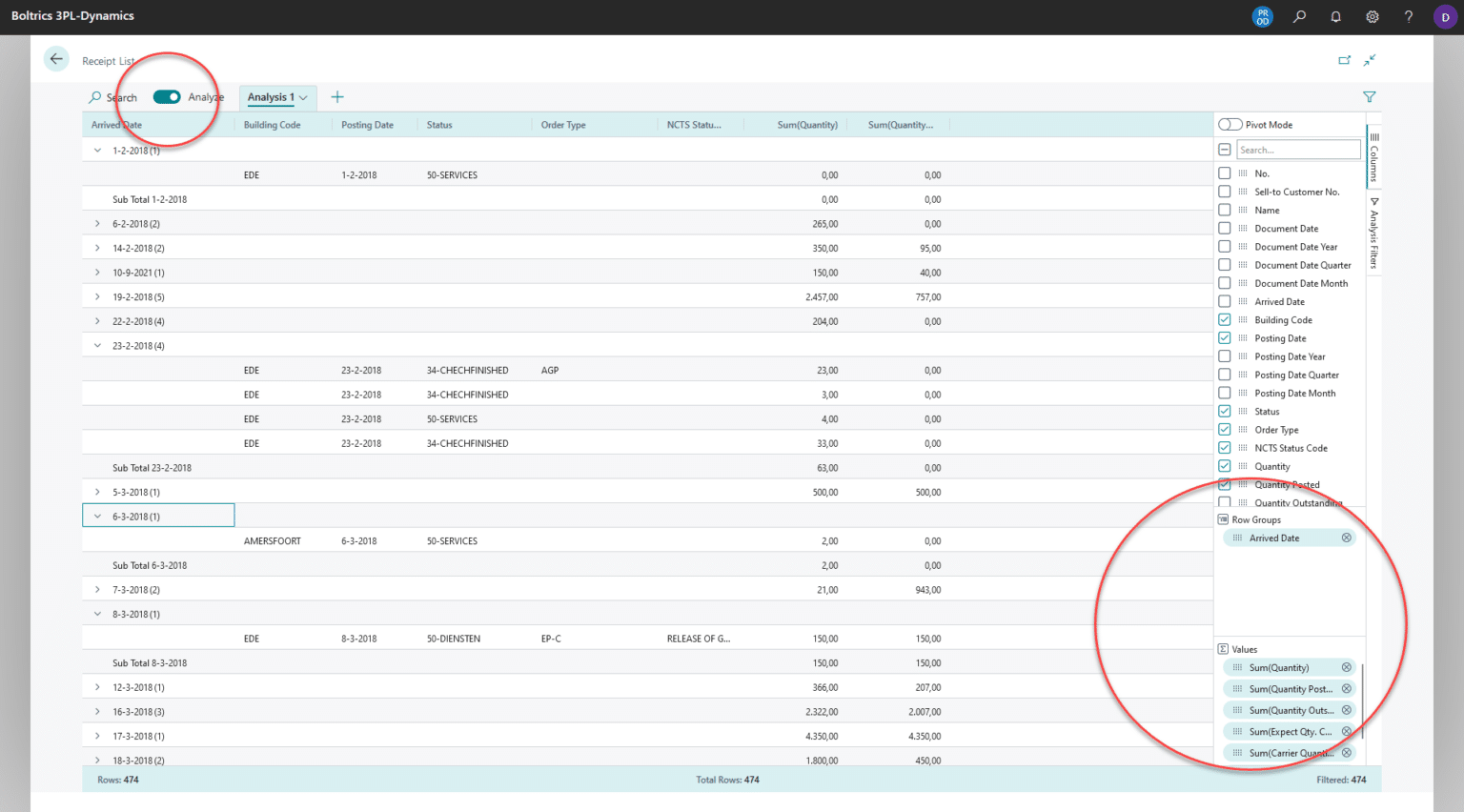The height and width of the screenshot is (812, 1464).
Task: Open the user account avatar D
Action: [1445, 16]
